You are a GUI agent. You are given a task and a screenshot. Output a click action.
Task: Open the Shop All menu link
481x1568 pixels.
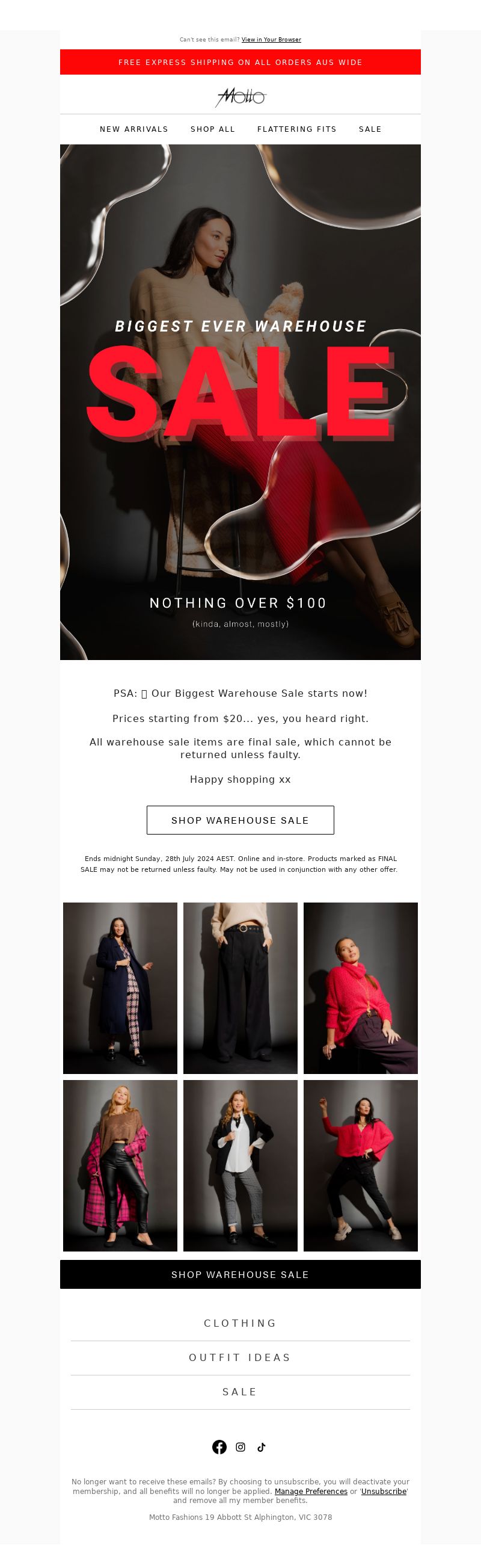click(x=213, y=129)
